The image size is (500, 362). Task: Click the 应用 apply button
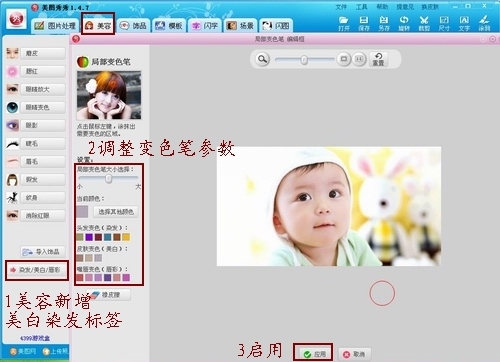tap(313, 354)
